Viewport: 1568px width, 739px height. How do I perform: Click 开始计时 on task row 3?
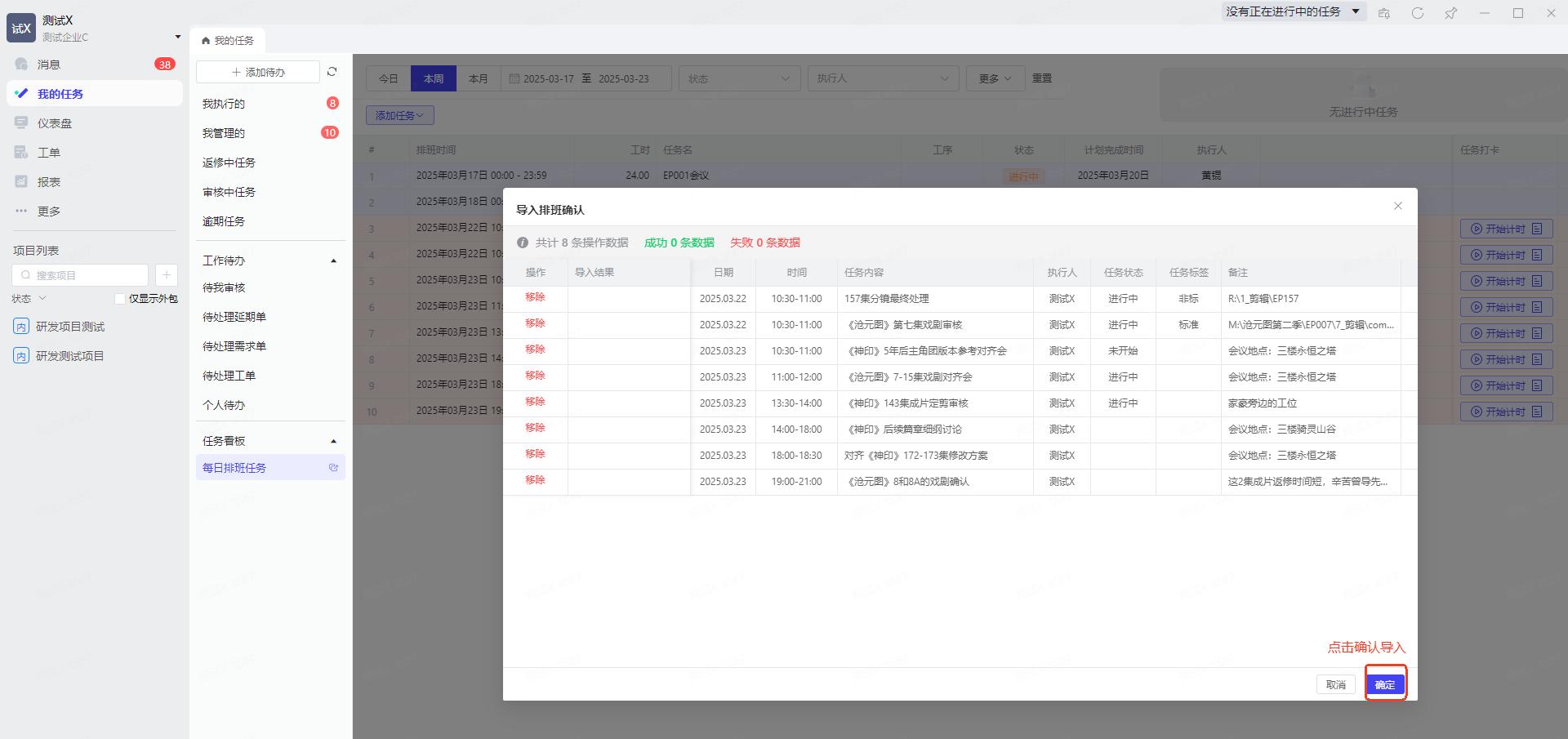pyautogui.click(x=1506, y=229)
